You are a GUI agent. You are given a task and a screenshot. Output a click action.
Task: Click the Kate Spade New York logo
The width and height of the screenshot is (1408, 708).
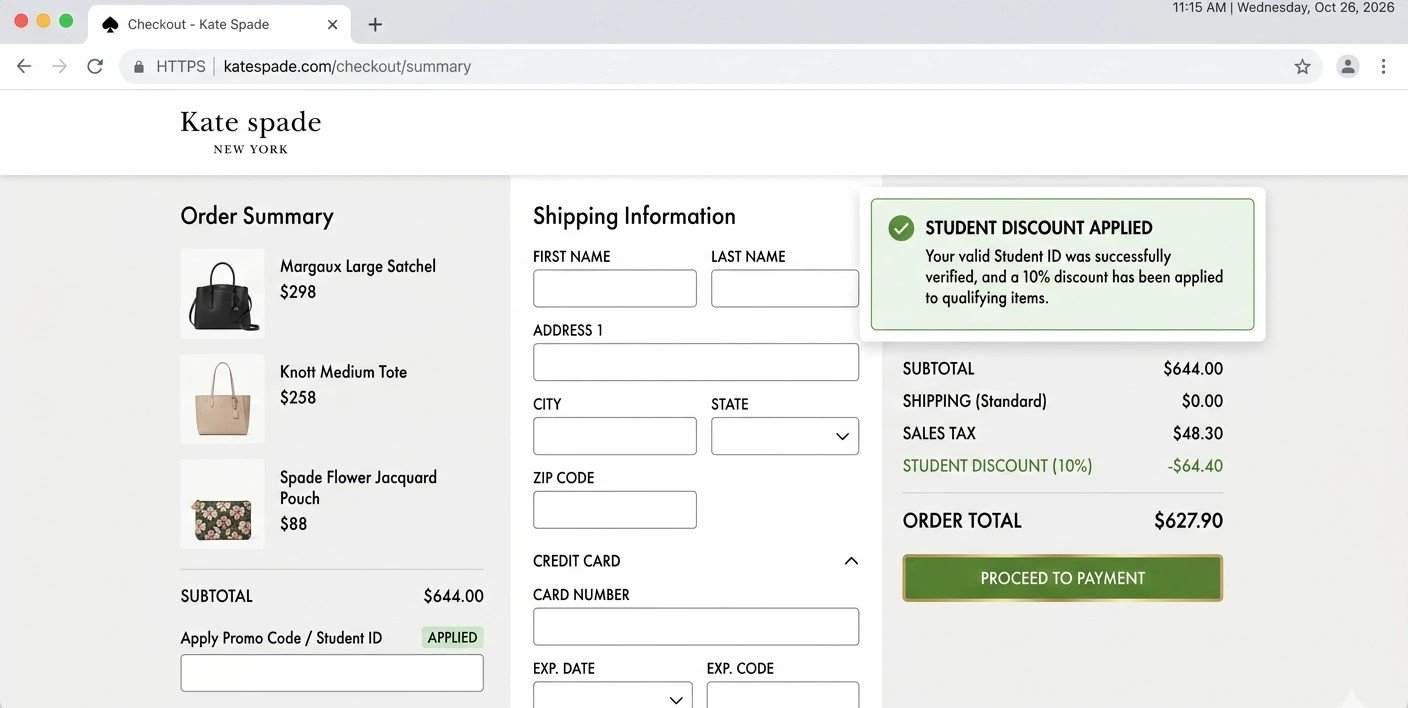click(250, 132)
